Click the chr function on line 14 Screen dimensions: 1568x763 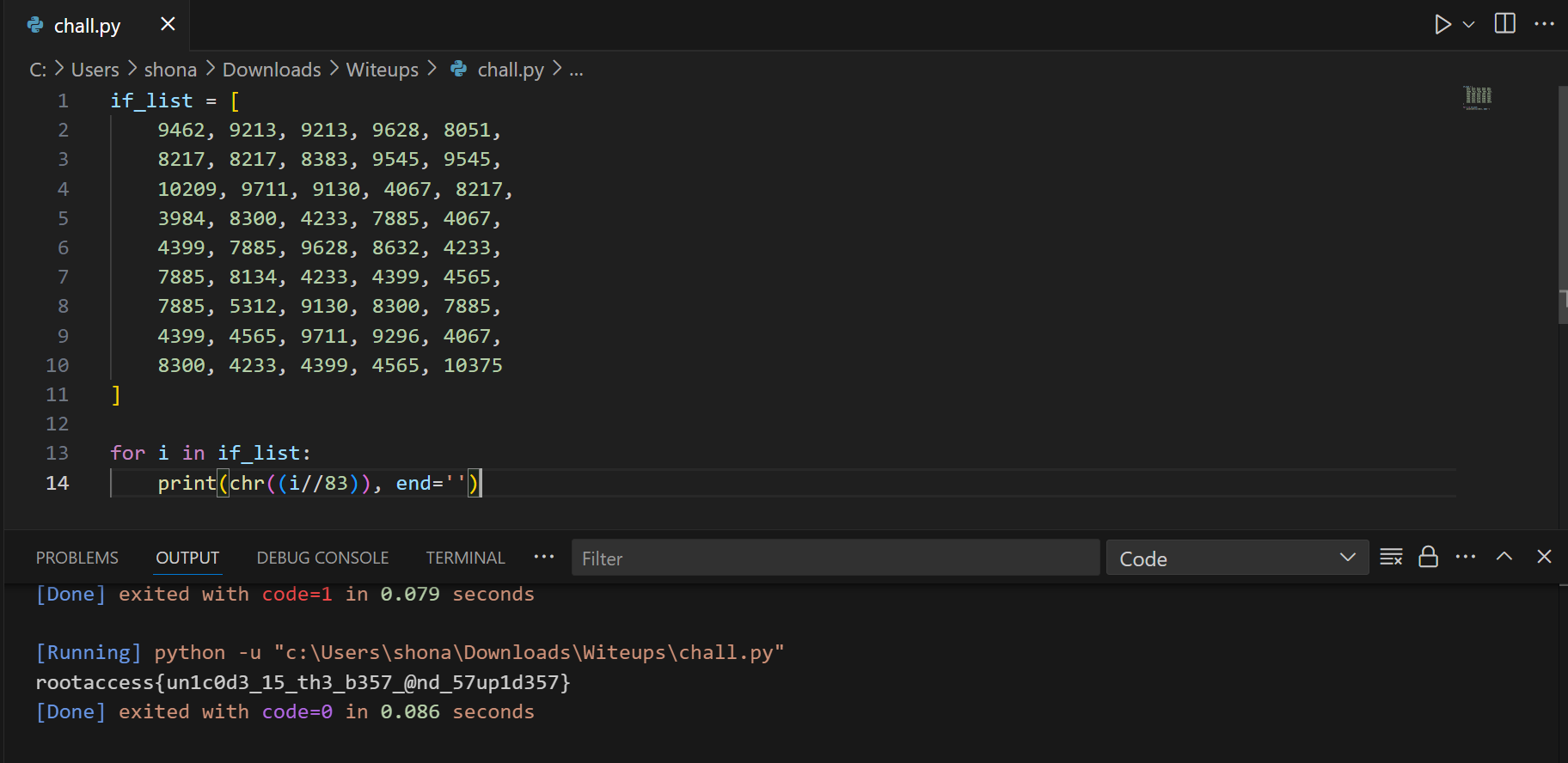248,483
